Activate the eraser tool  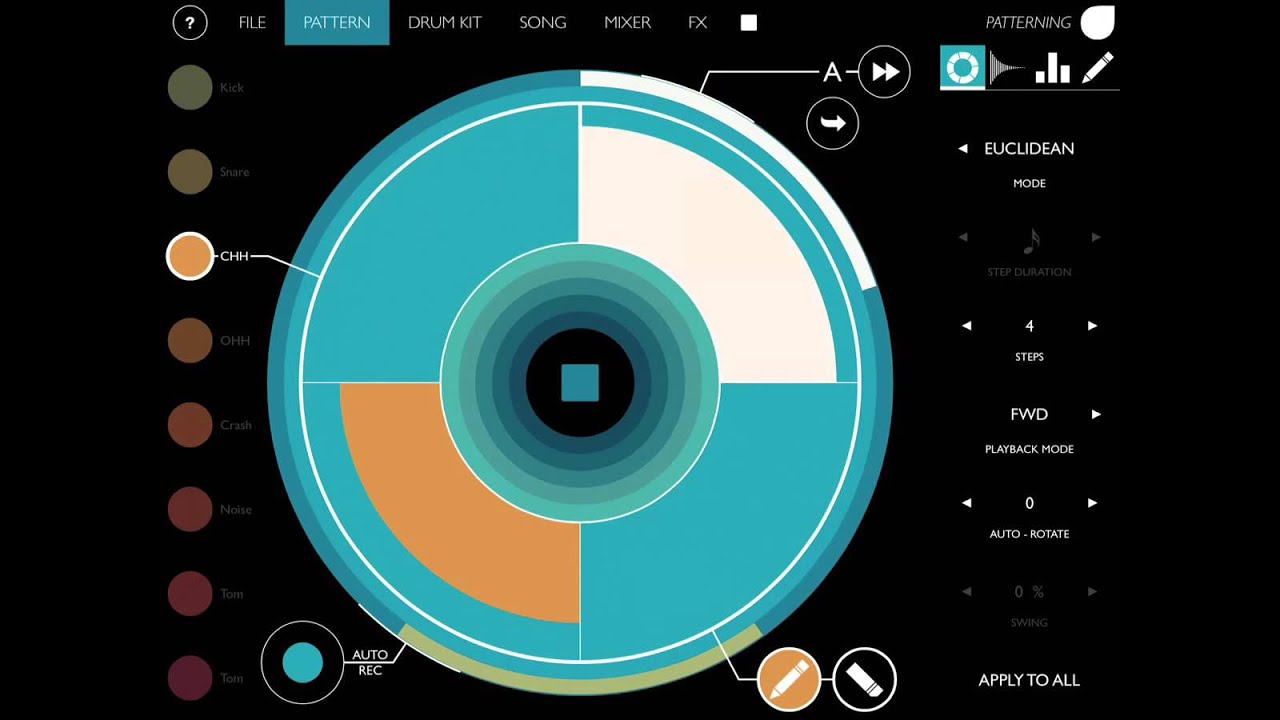click(x=864, y=679)
